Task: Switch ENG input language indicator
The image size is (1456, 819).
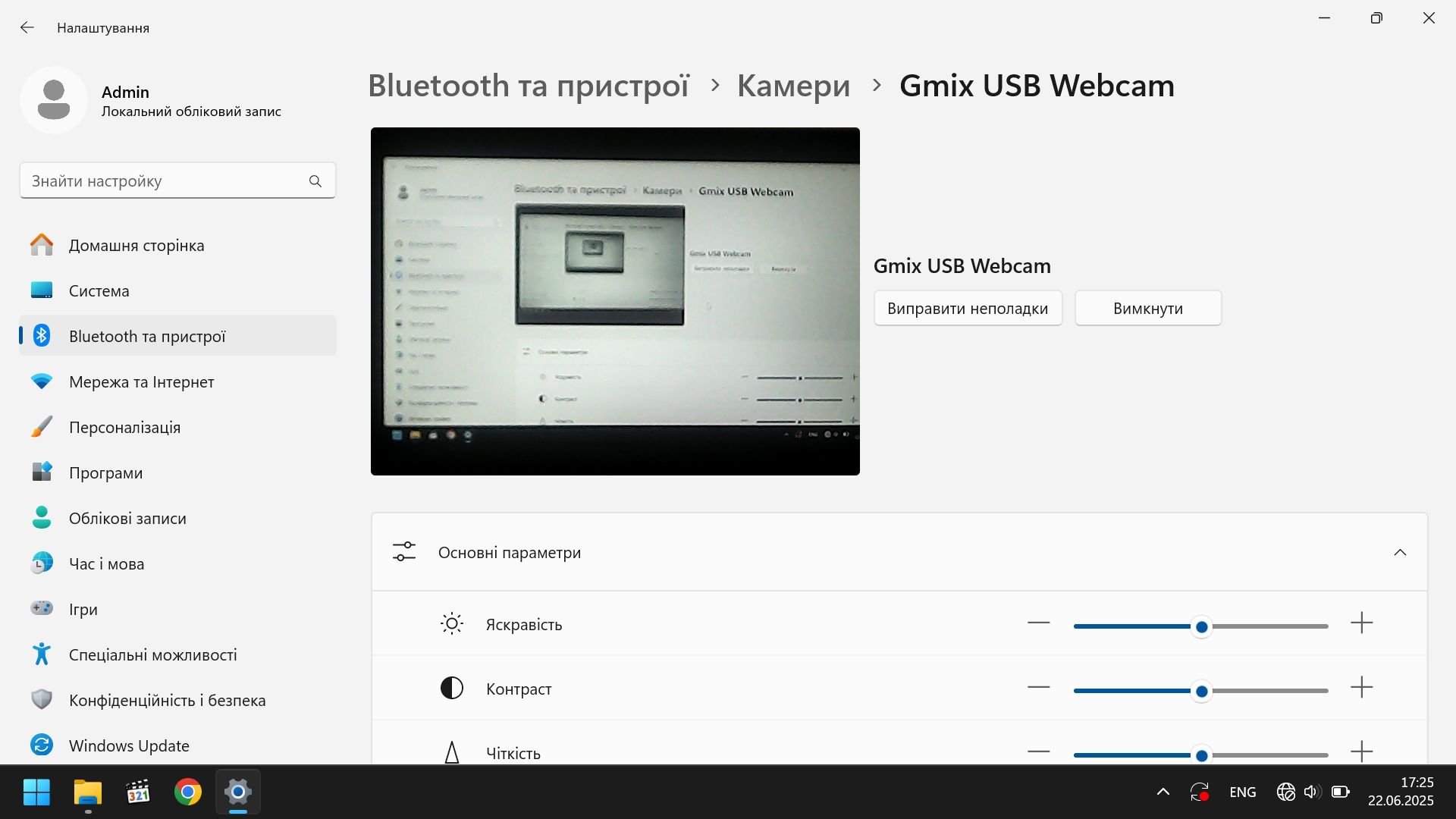Action: tap(1243, 792)
